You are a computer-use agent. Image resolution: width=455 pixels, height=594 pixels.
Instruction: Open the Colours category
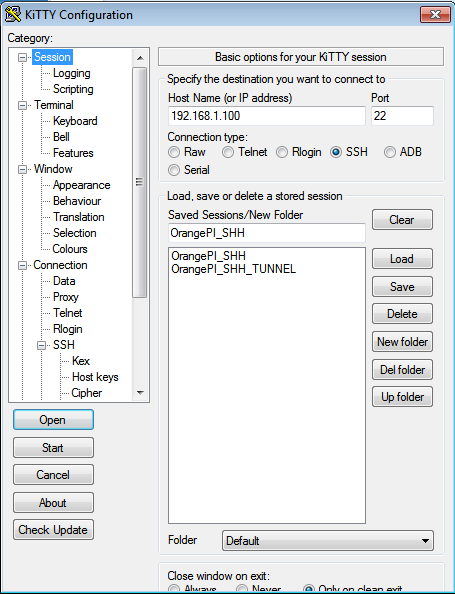[70, 249]
